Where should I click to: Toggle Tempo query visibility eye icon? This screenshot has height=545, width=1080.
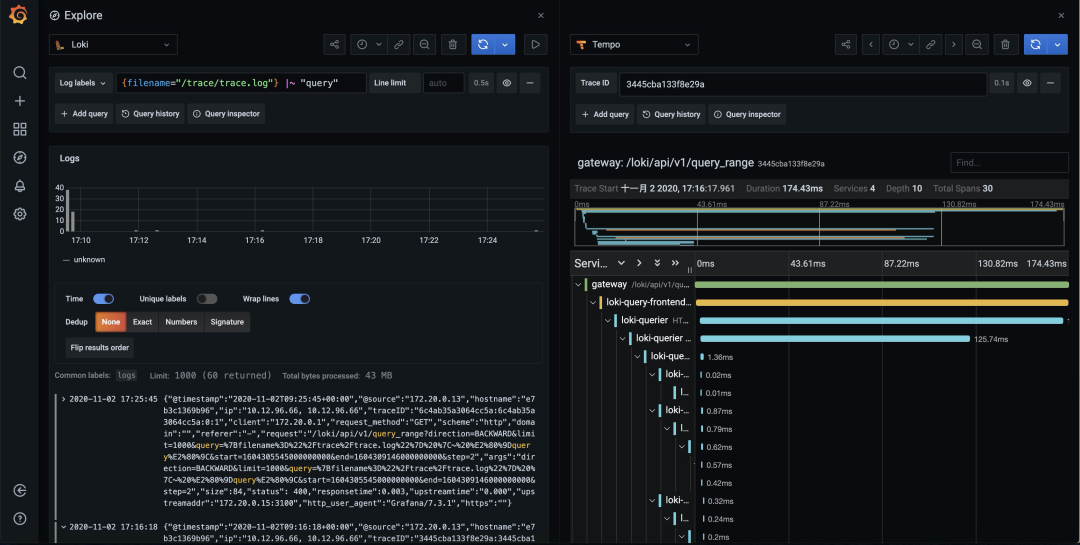coord(1027,83)
